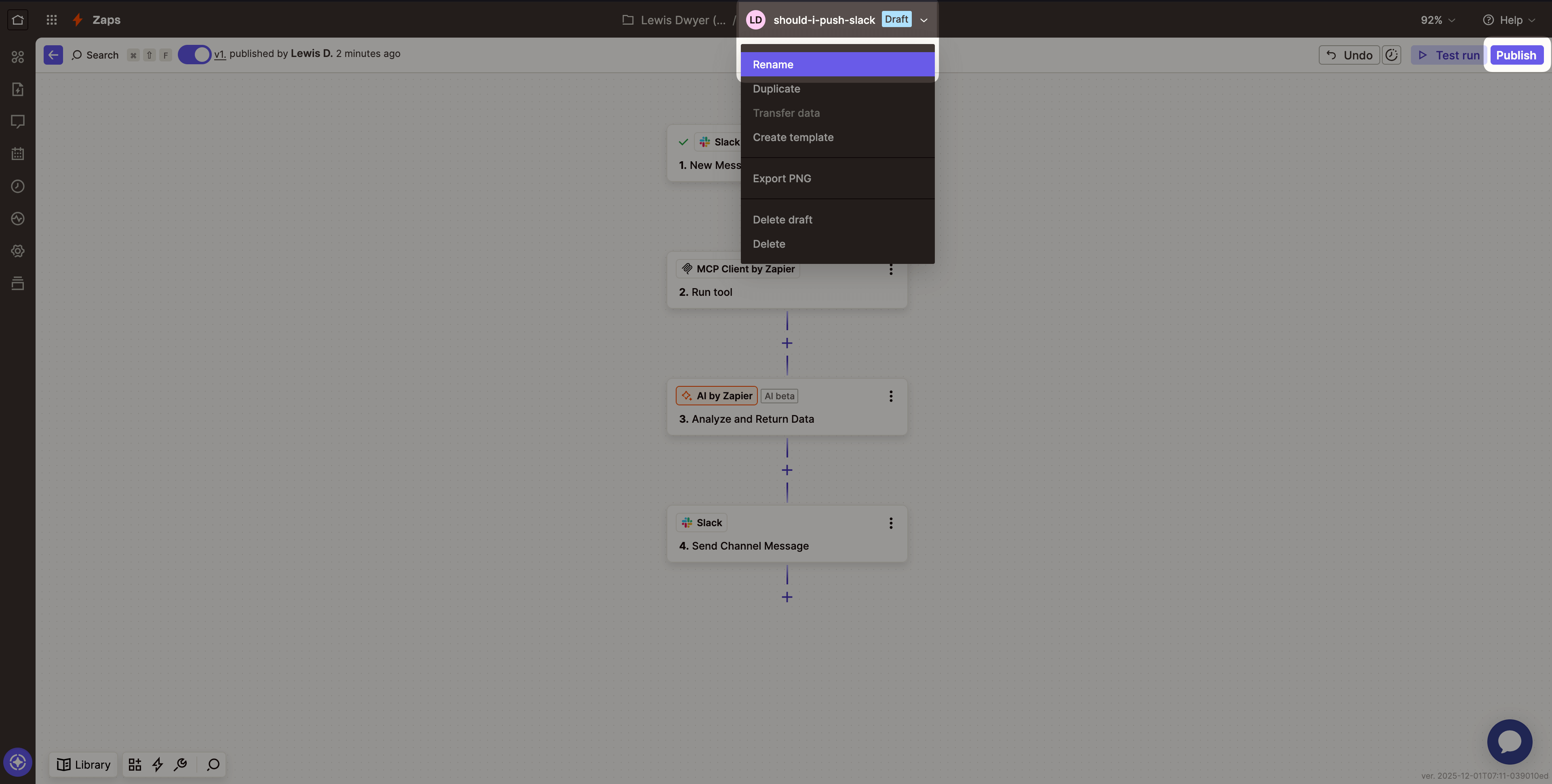This screenshot has width=1552, height=784.
Task: Choose Duplicate in the Zap menu
Action: click(776, 89)
